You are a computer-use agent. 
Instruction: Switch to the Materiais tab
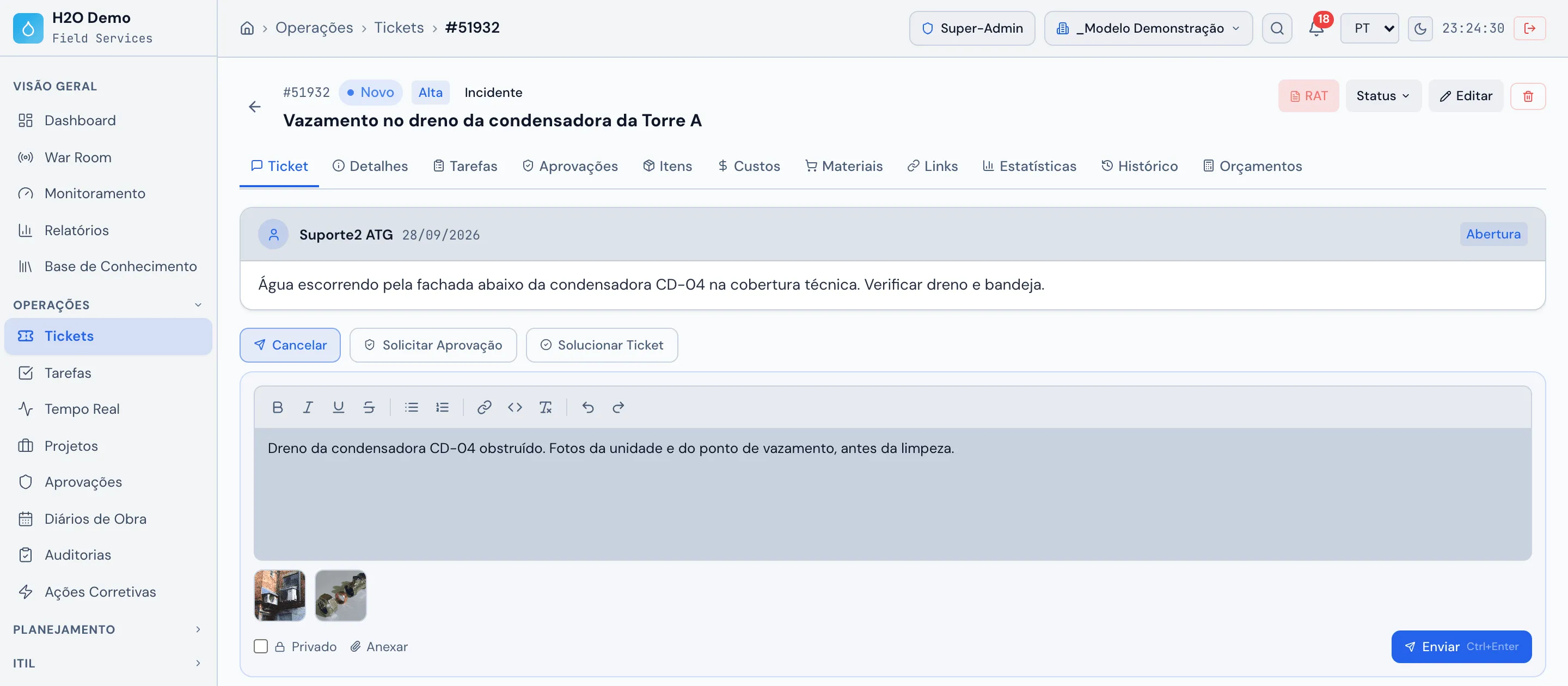844,166
